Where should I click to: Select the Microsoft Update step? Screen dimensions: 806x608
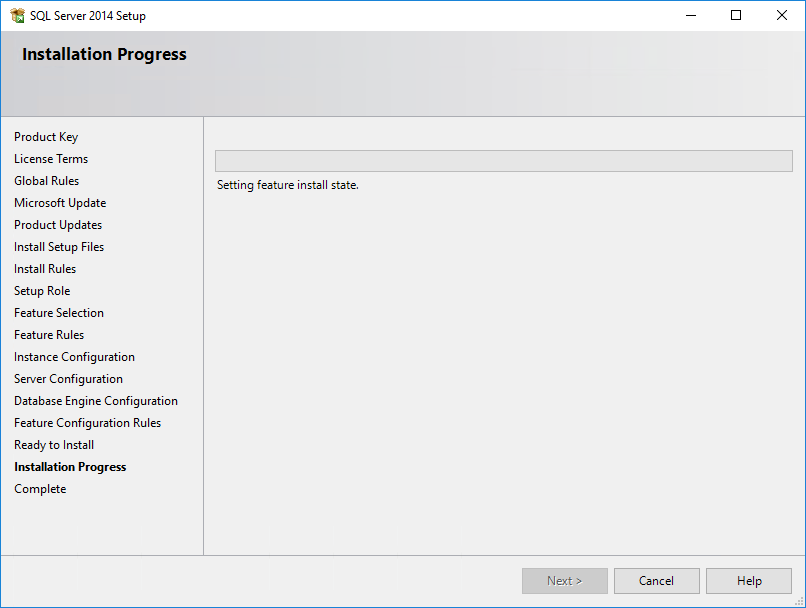[x=60, y=203]
